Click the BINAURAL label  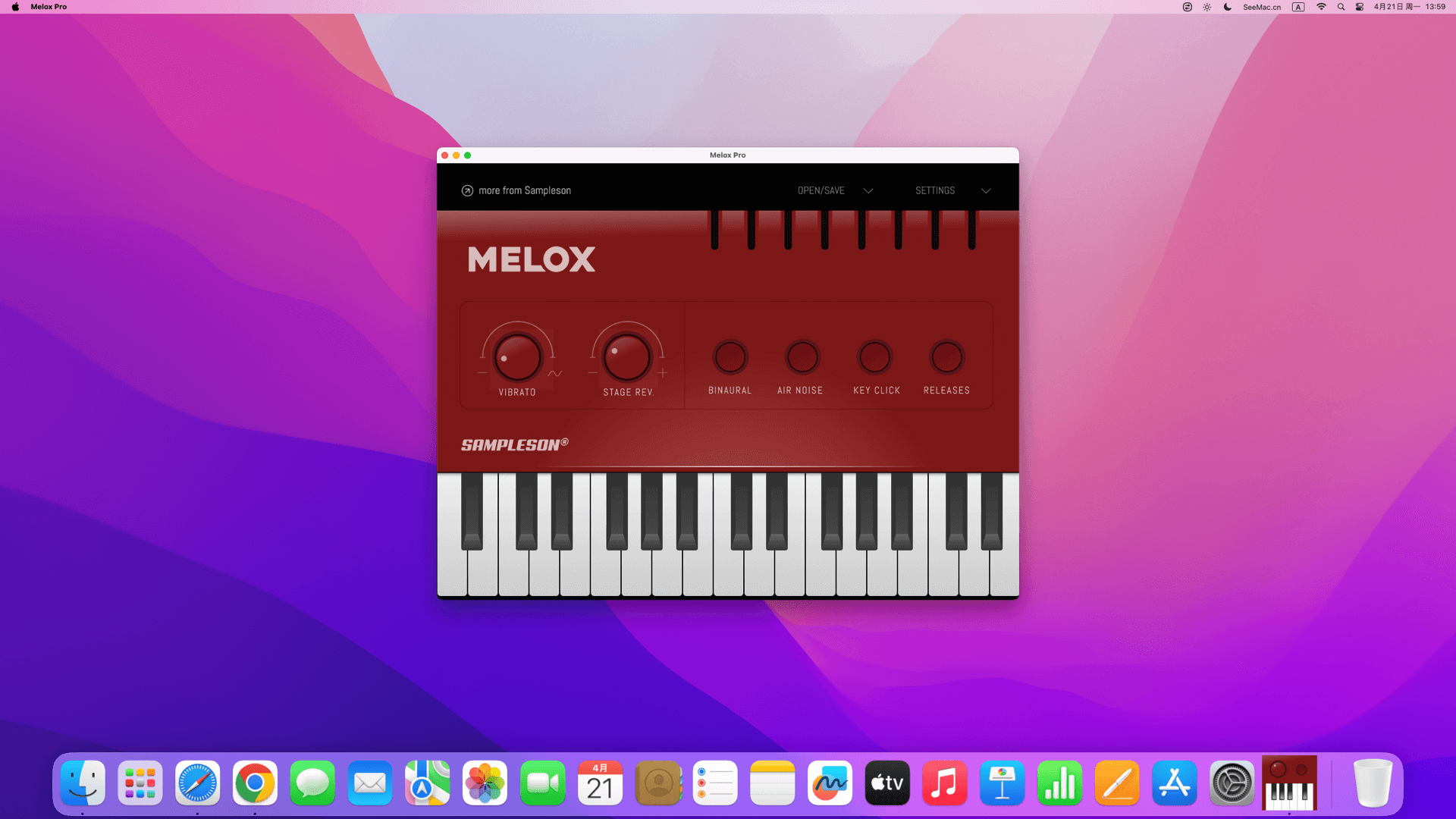(730, 391)
